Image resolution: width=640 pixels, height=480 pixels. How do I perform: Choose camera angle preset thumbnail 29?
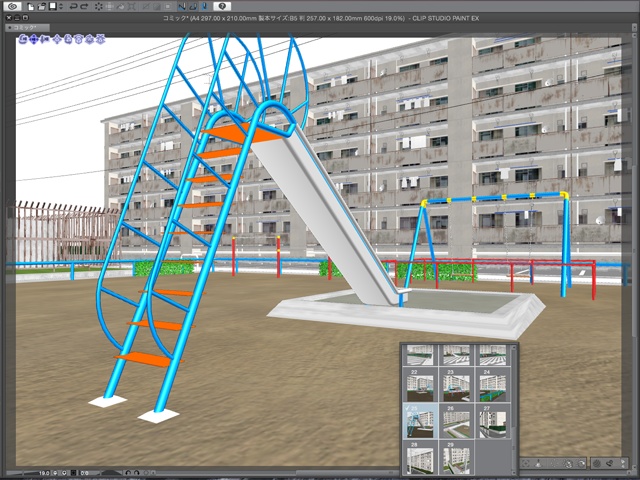click(456, 457)
